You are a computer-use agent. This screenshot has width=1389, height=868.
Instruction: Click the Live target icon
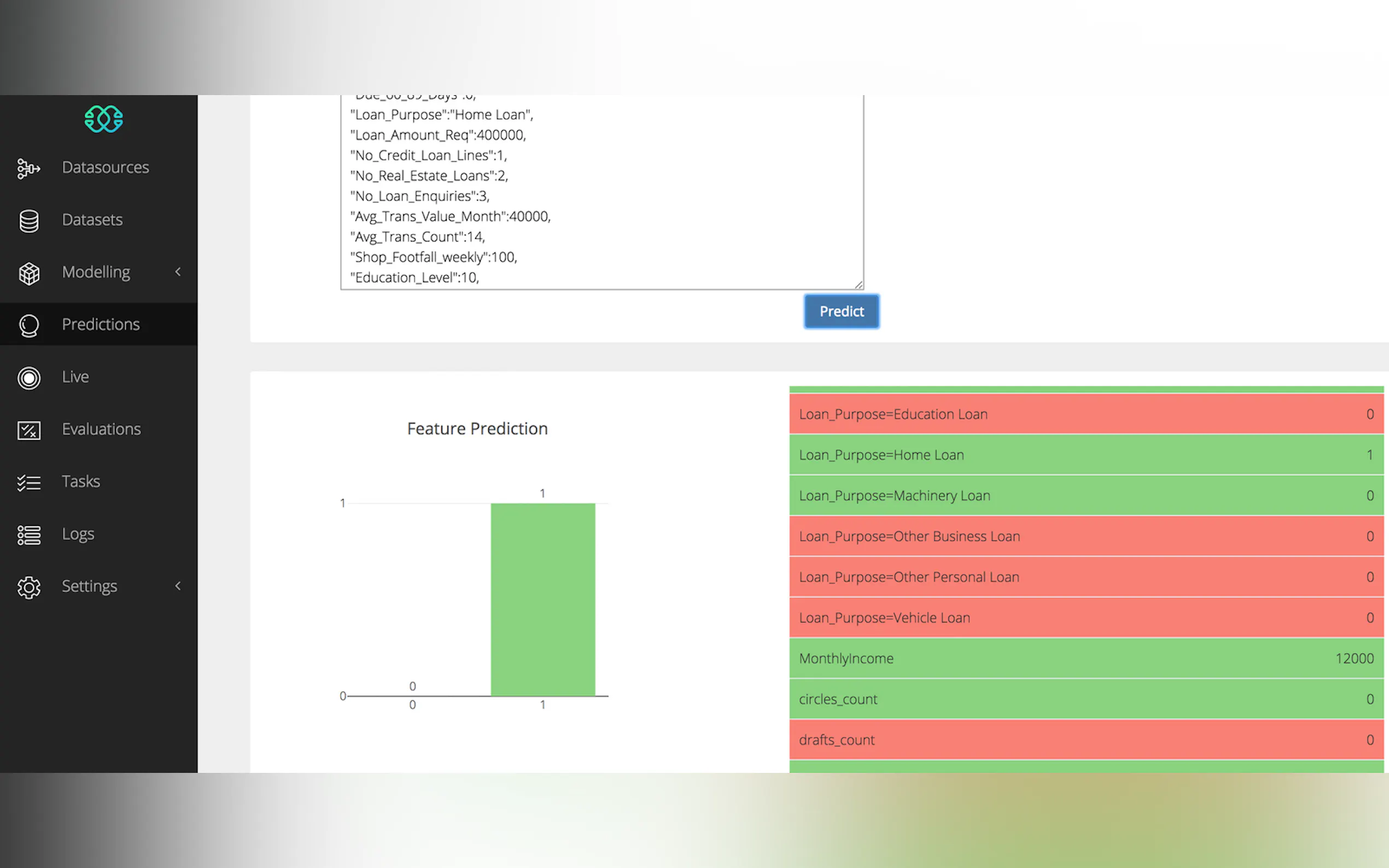29,378
